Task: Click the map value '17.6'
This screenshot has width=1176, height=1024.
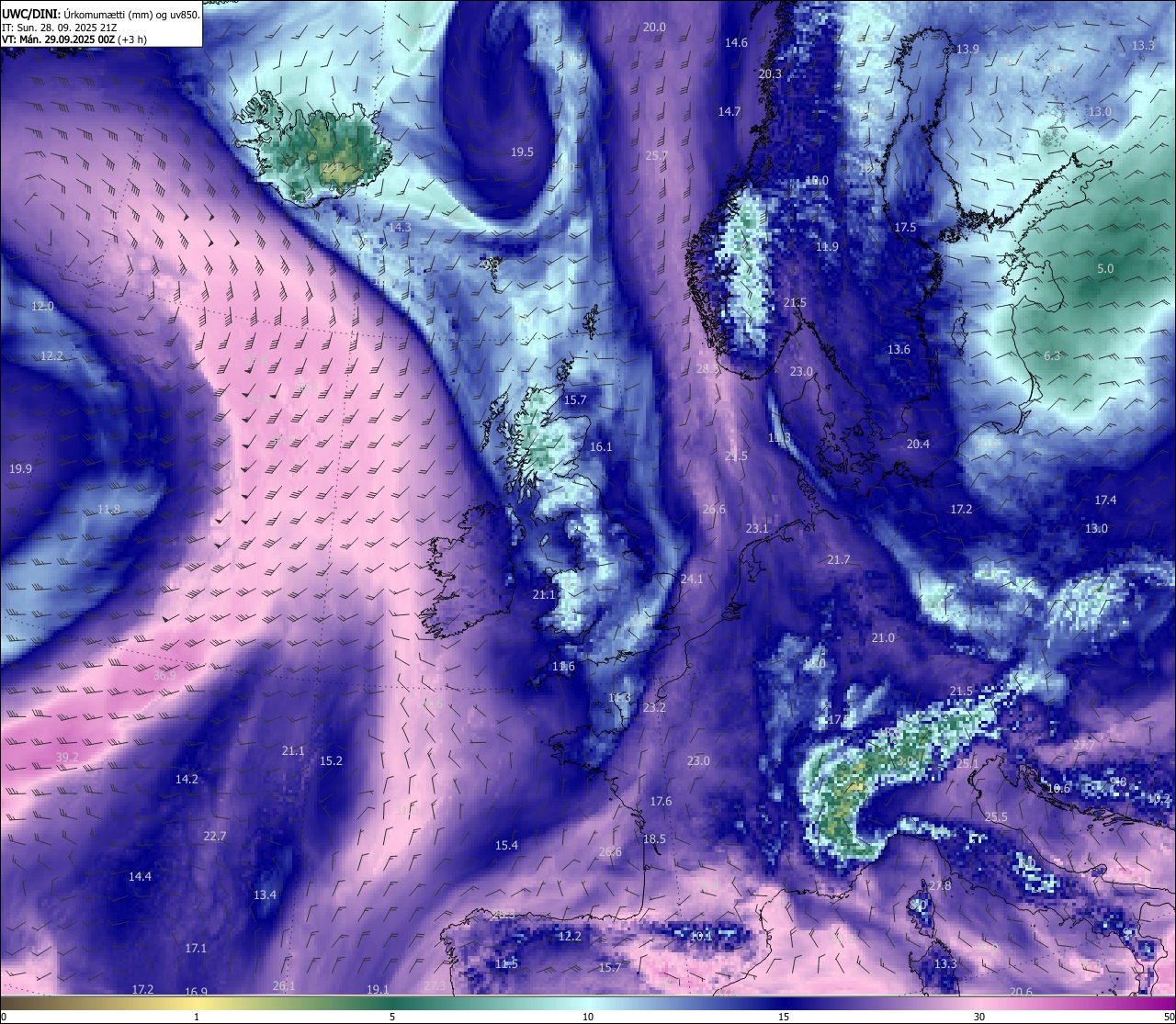Action: click(x=661, y=802)
